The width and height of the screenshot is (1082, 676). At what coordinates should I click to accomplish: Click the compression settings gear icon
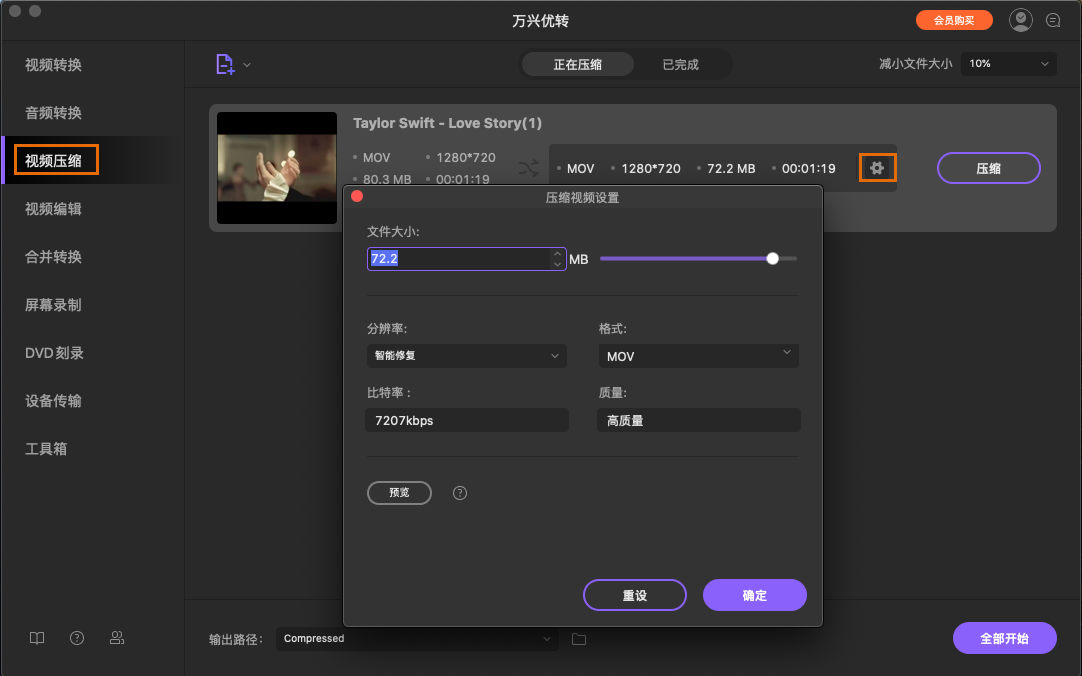[x=877, y=168]
